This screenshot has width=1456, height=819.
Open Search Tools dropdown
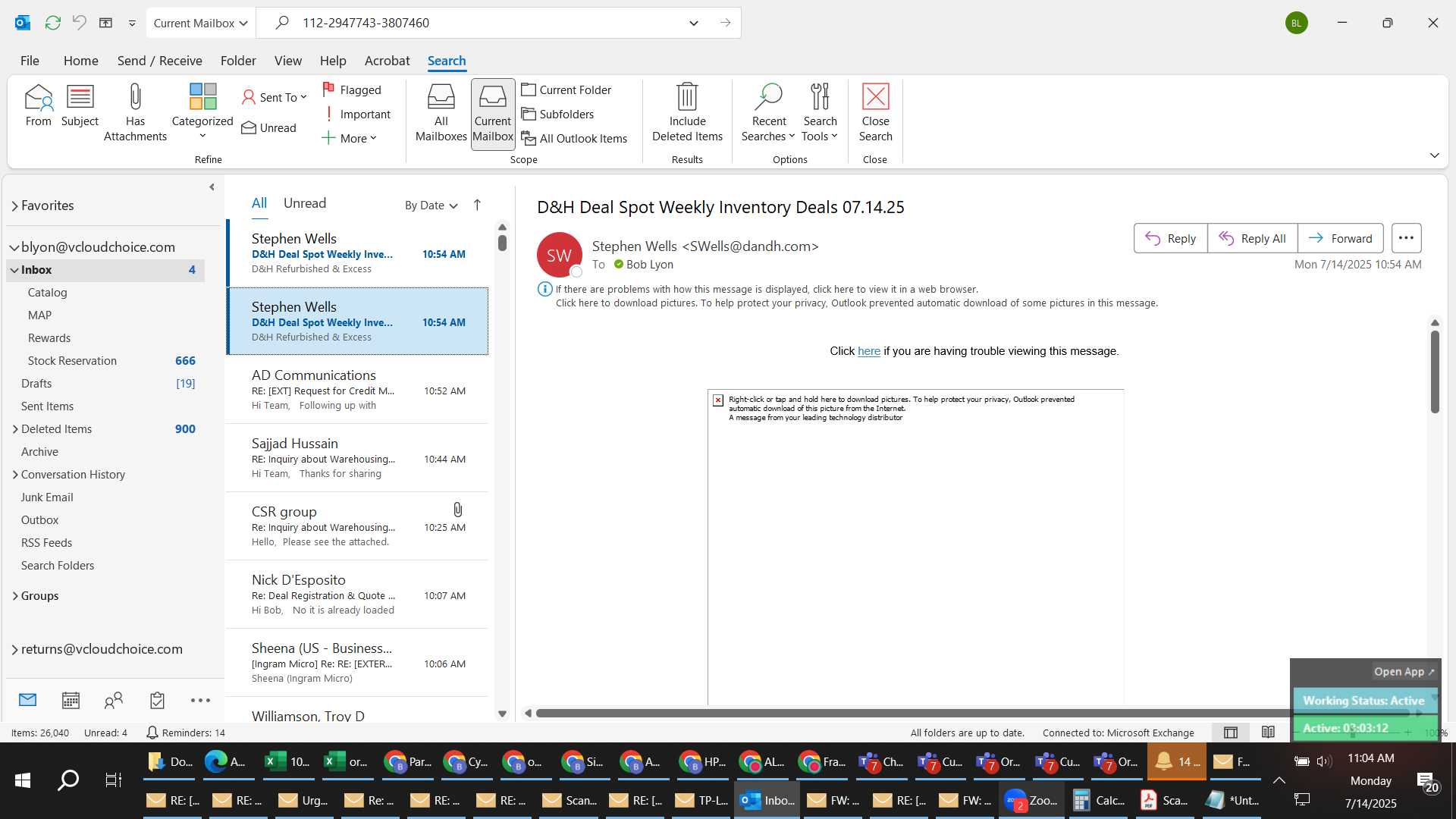(x=820, y=112)
